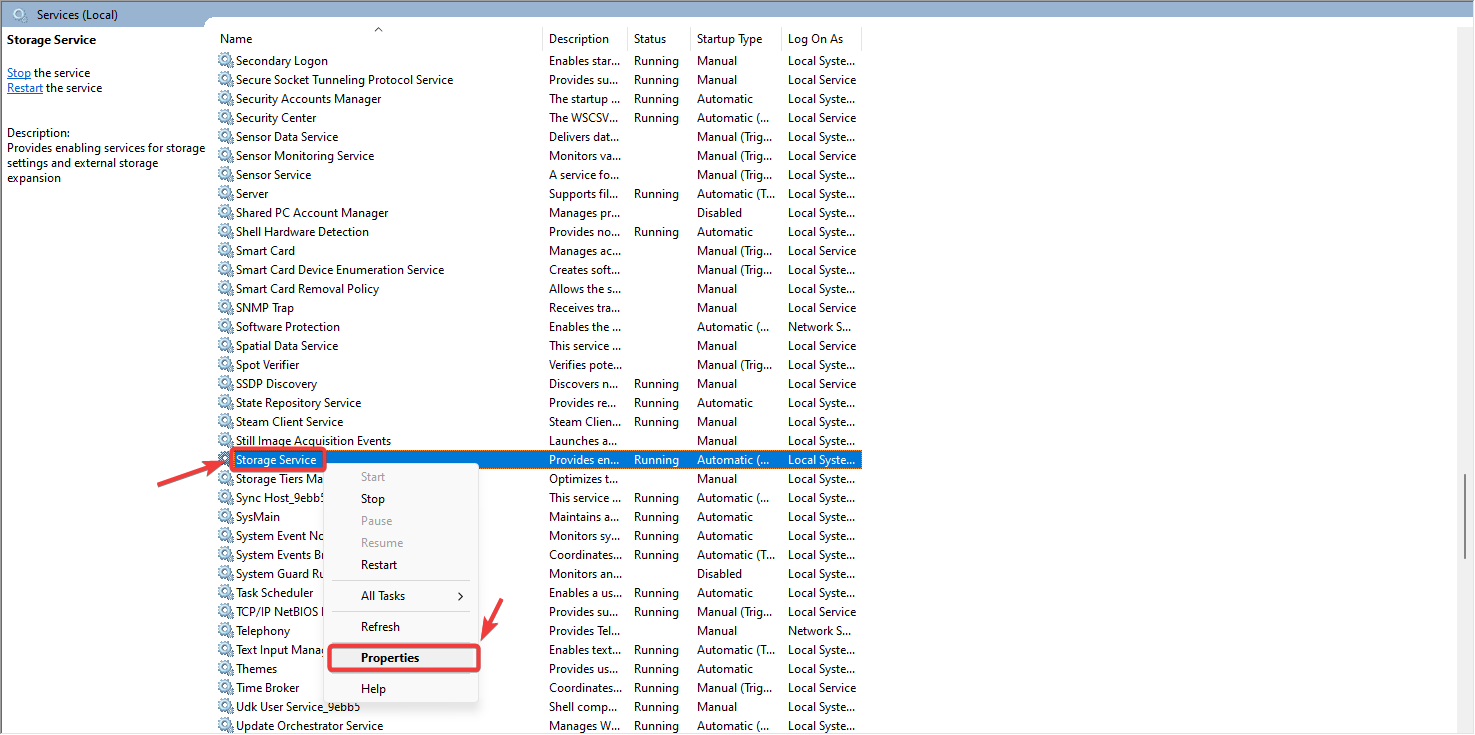Click the Smart Card Removal Policy name
Viewport: 1475px width, 735px height.
(307, 289)
